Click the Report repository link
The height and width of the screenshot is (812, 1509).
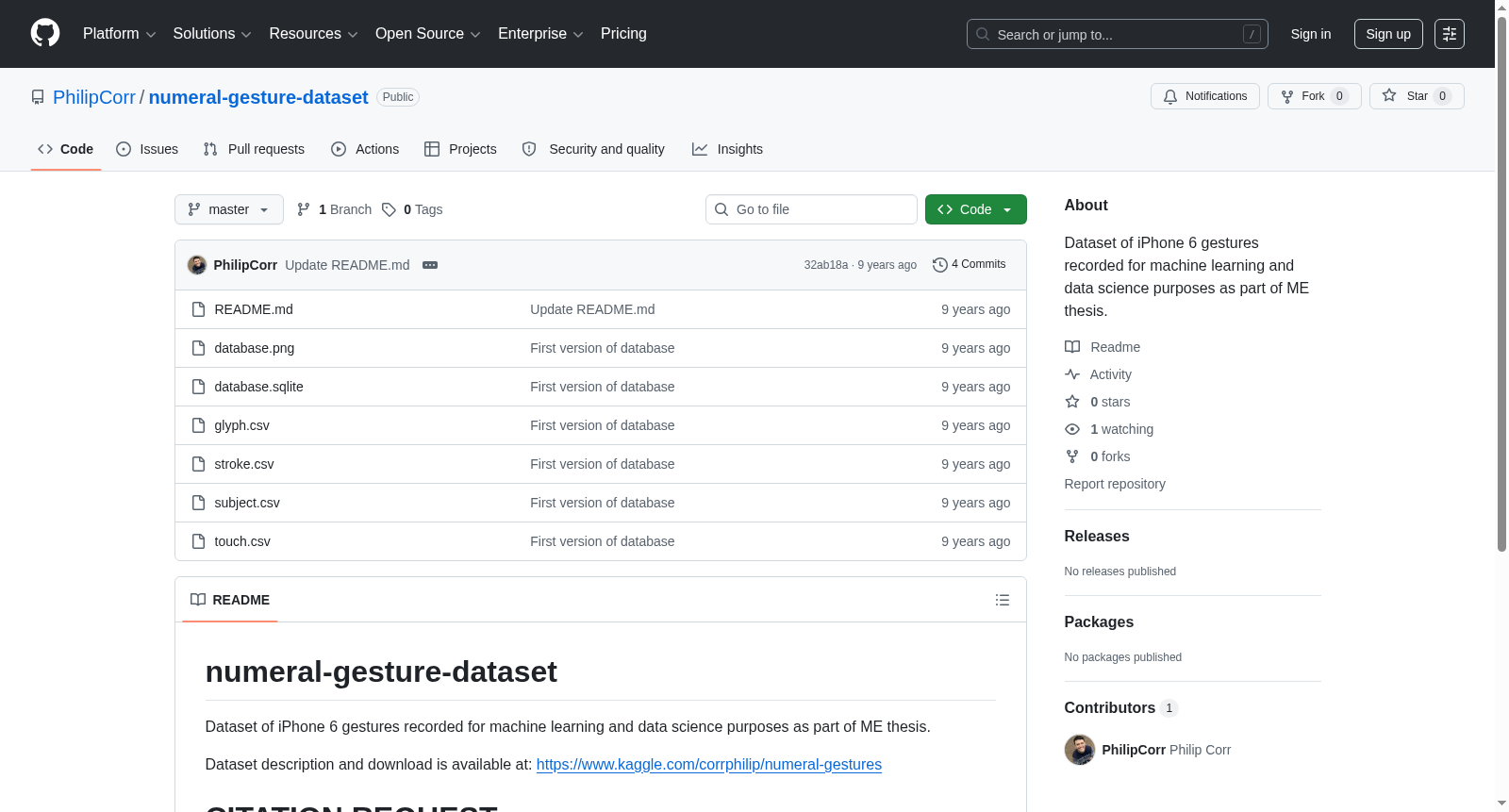click(x=1115, y=484)
